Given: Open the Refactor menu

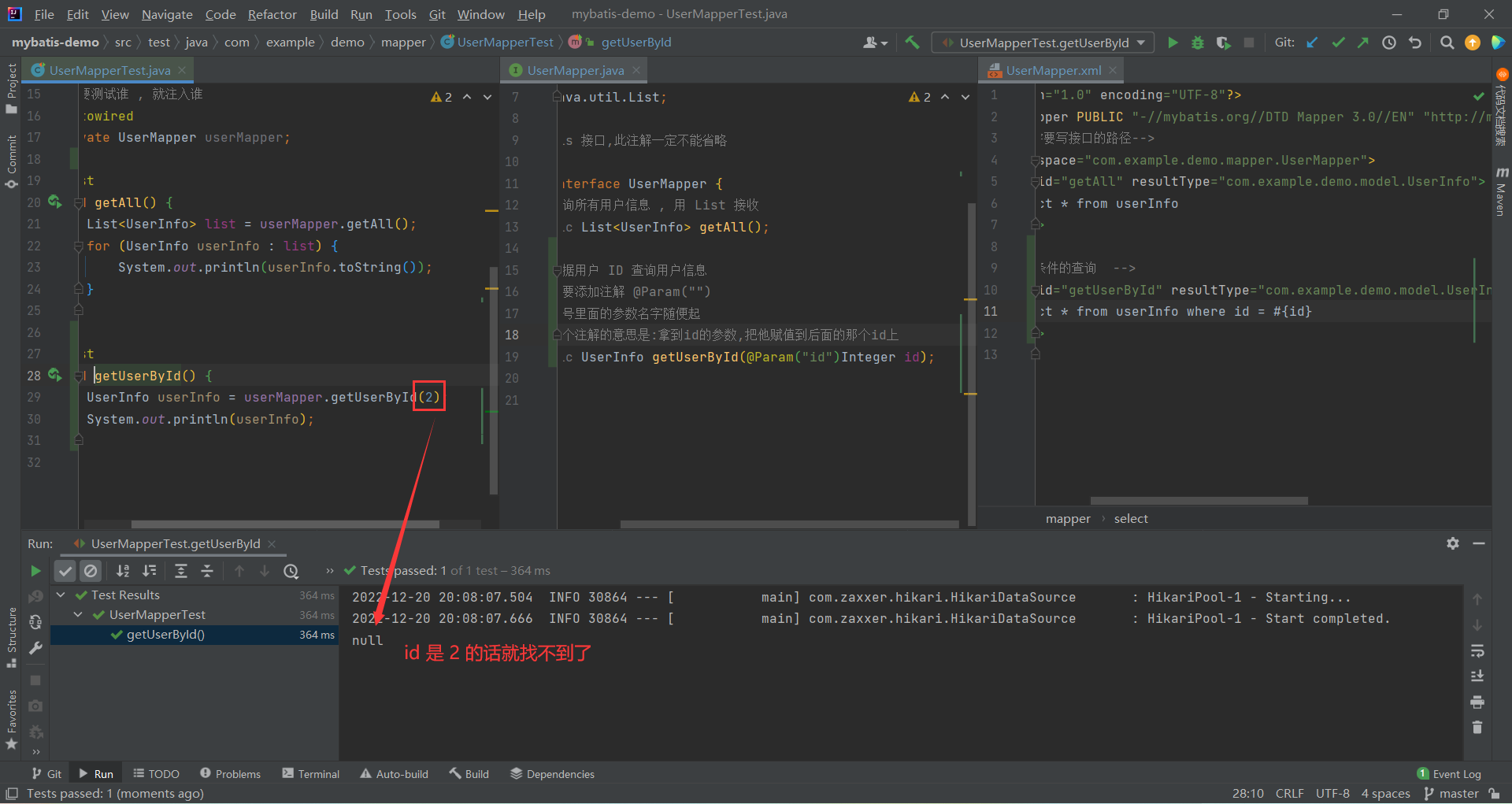Looking at the screenshot, I should point(272,14).
